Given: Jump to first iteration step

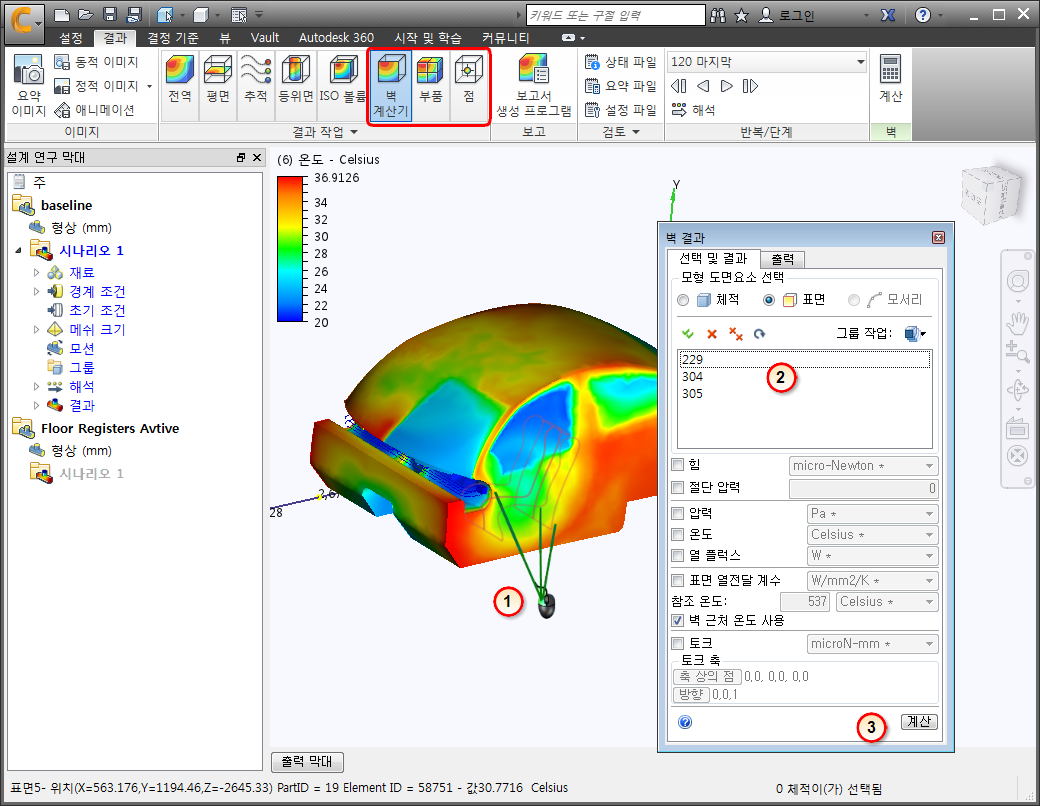Looking at the screenshot, I should (x=679, y=86).
